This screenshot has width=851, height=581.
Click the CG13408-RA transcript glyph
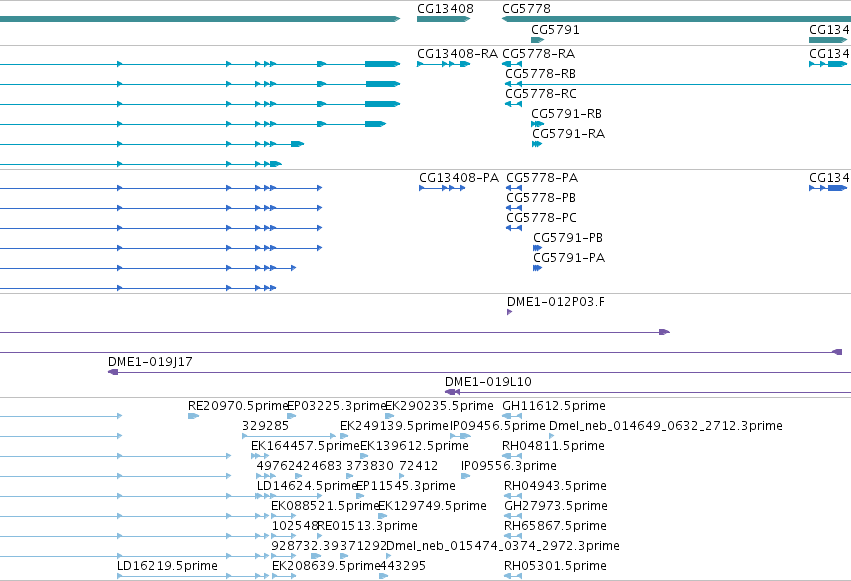(443, 64)
